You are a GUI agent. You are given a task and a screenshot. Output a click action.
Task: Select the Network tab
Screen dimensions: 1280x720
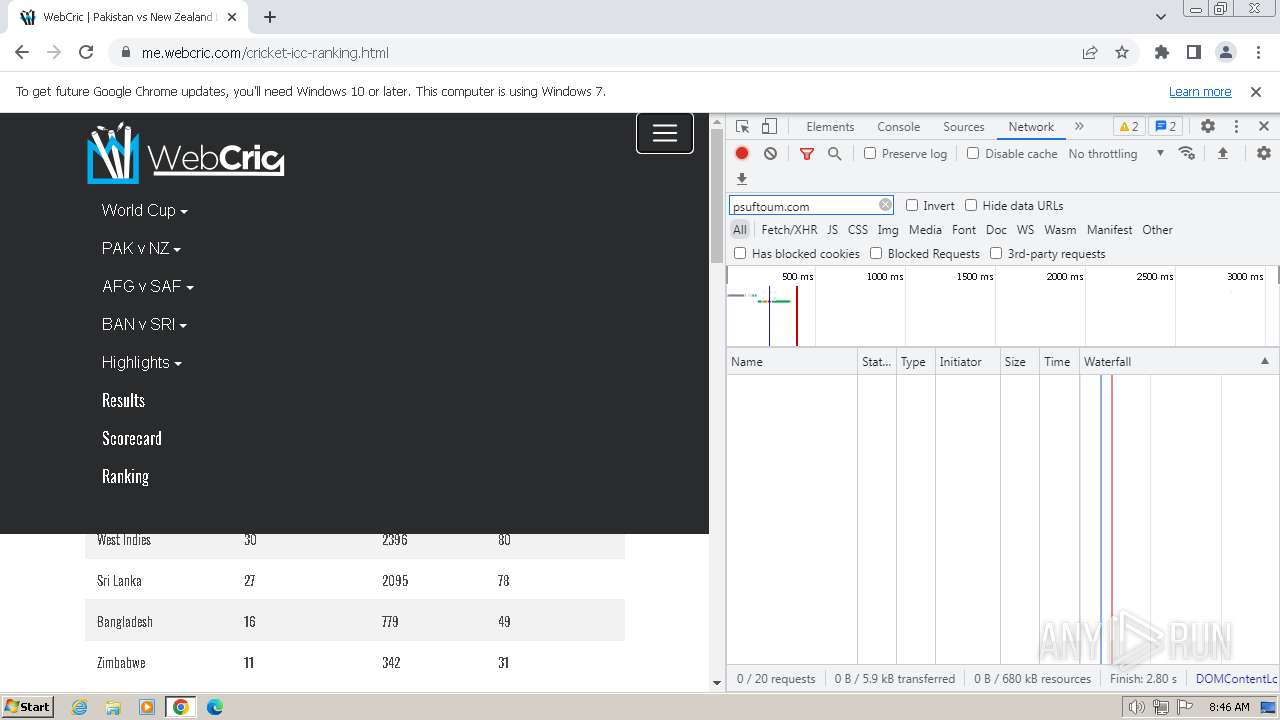tap(1031, 127)
